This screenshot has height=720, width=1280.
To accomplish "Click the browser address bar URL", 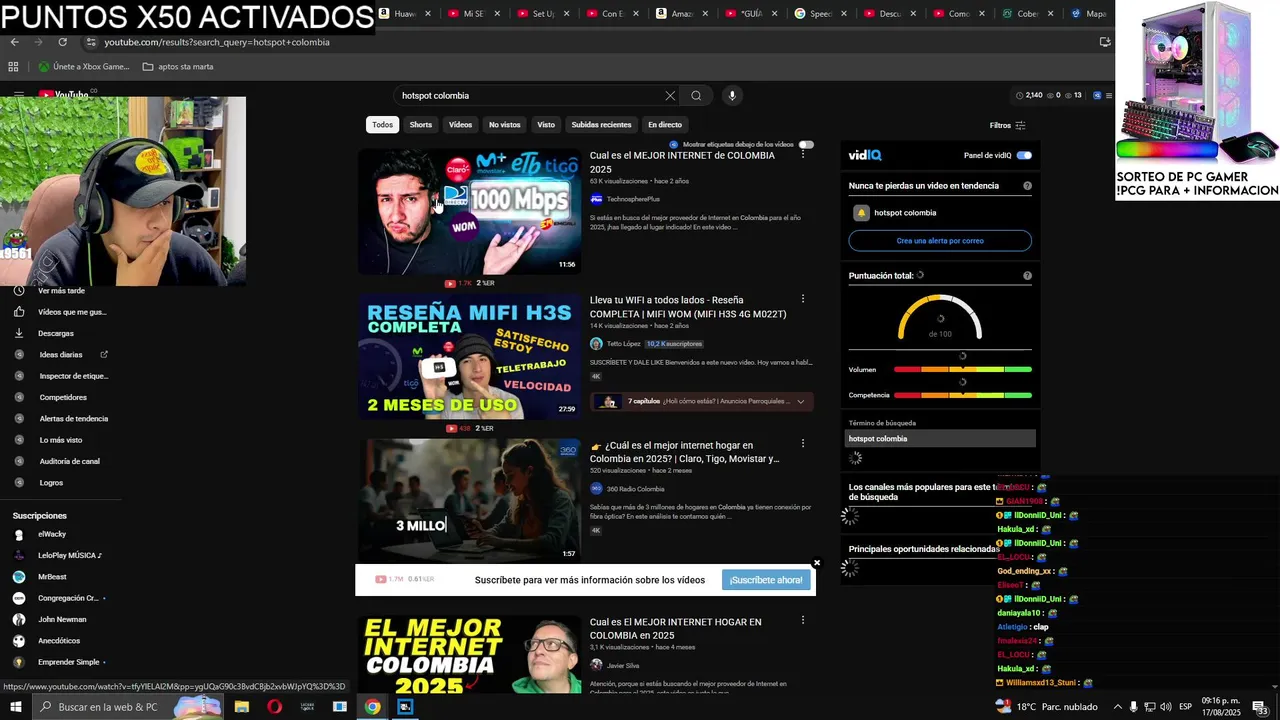I will (x=217, y=42).
